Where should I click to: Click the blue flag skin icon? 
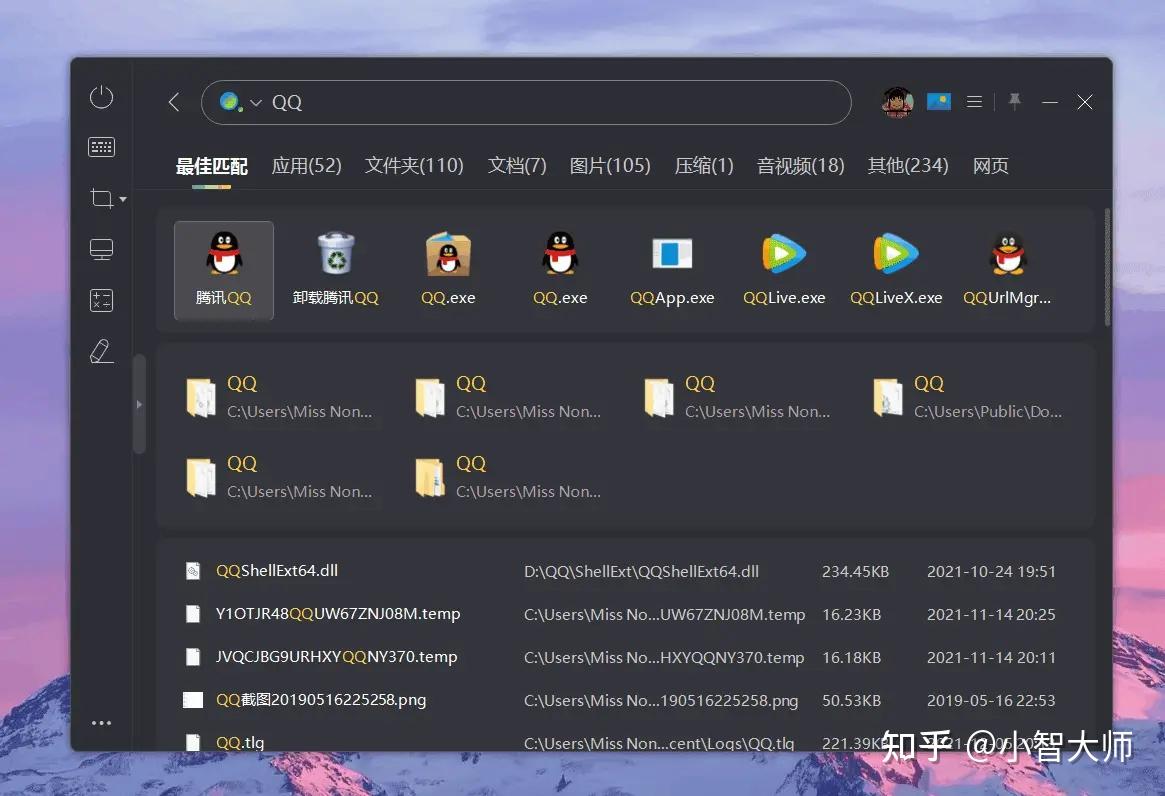pos(938,102)
